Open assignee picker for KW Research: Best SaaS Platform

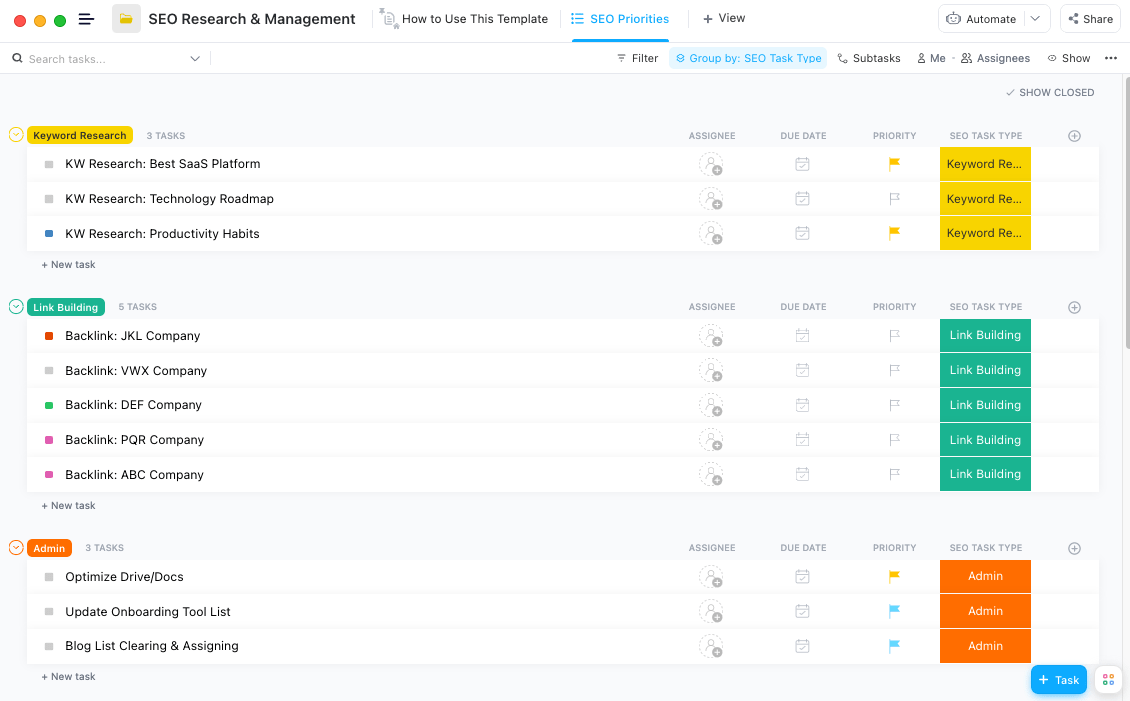point(711,165)
